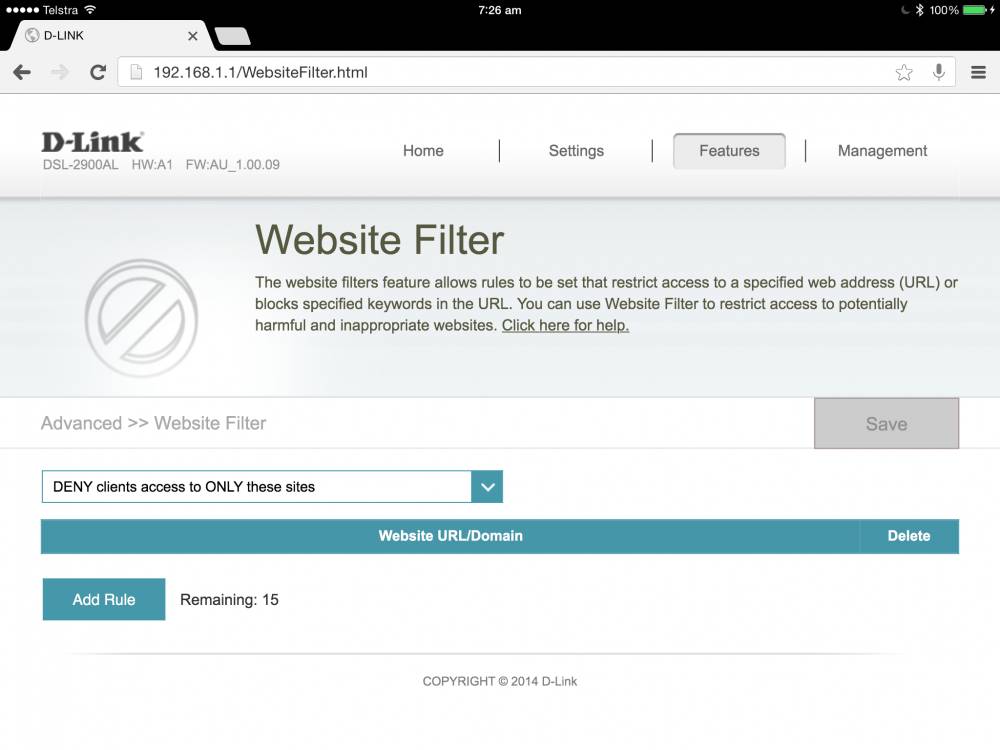Click the DSL-2900AL model text
The image size is (1000, 750).
pyautogui.click(x=80, y=165)
